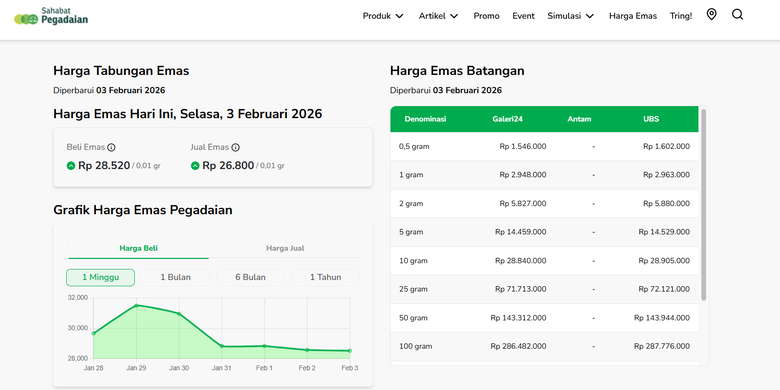Click the 5 gram row label
This screenshot has width=780, height=390.
click(411, 232)
